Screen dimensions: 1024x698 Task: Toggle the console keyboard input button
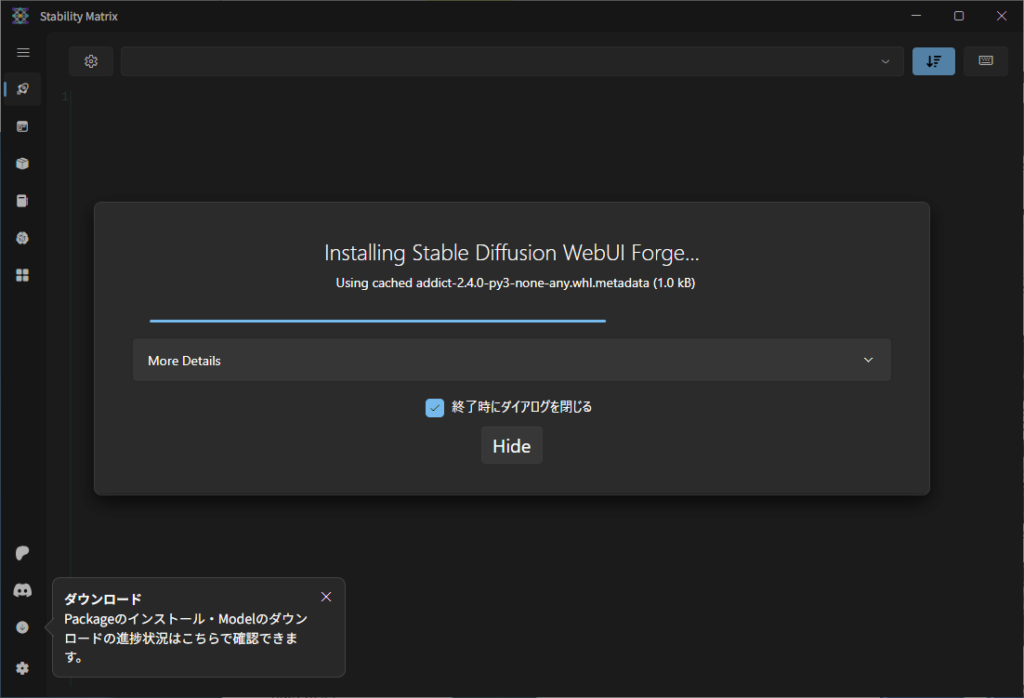coord(985,61)
